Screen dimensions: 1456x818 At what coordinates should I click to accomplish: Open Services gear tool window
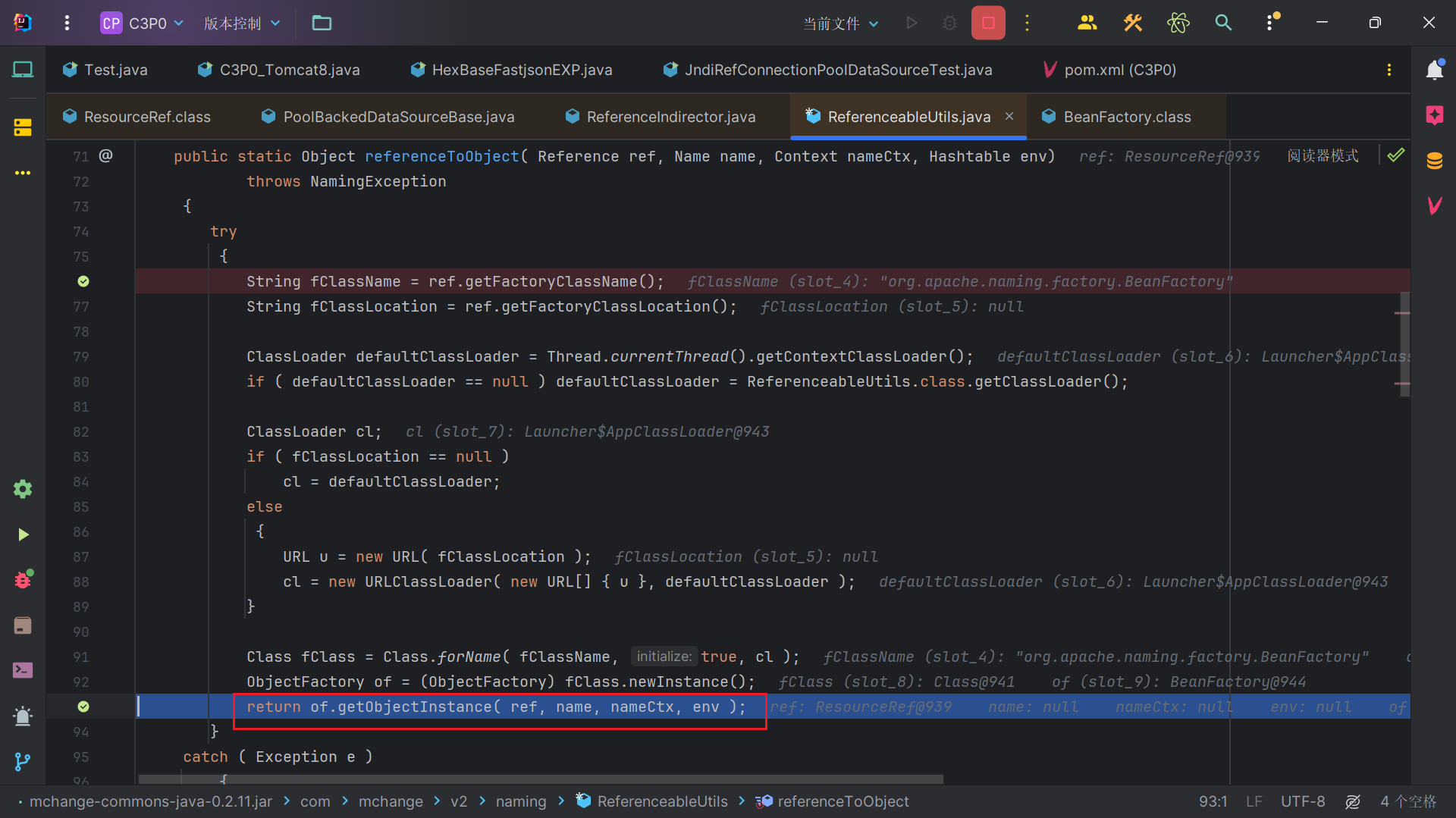click(23, 489)
